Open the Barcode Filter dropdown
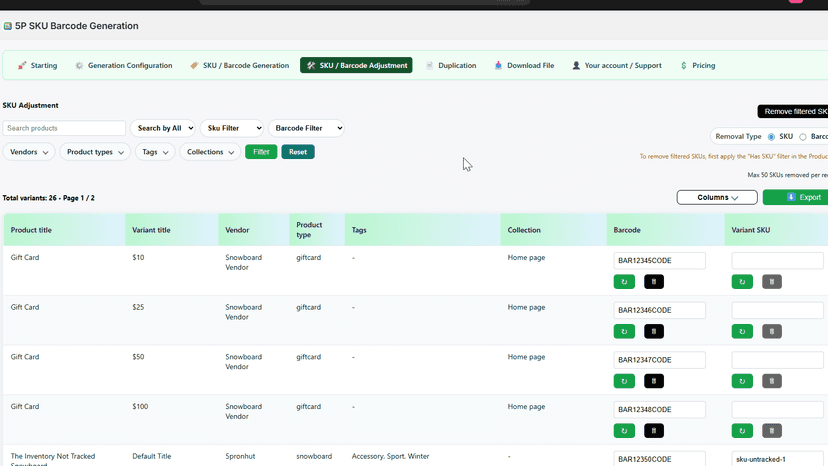Image resolution: width=828 pixels, height=466 pixels. point(306,128)
